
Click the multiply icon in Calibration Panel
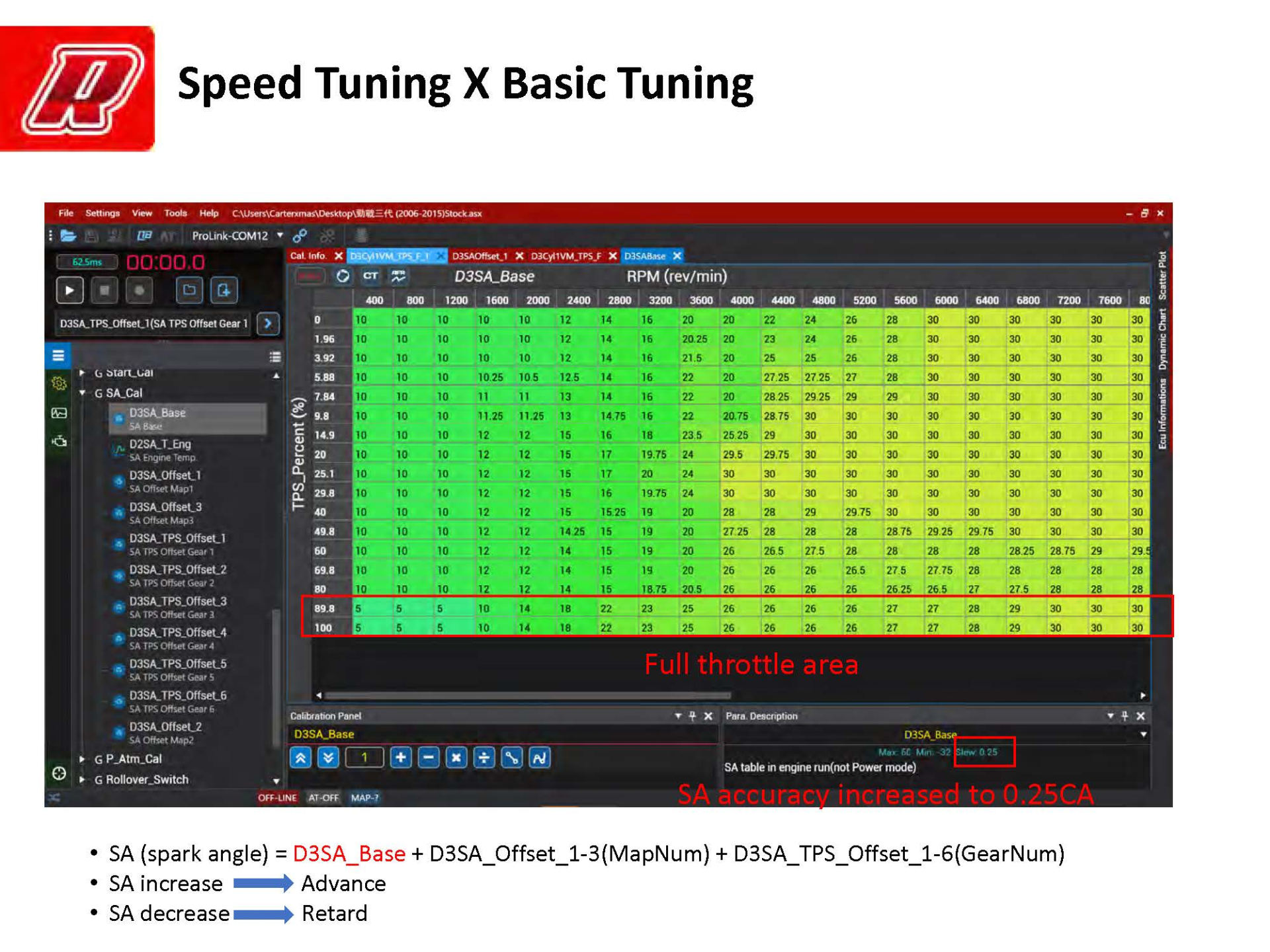pyautogui.click(x=456, y=758)
